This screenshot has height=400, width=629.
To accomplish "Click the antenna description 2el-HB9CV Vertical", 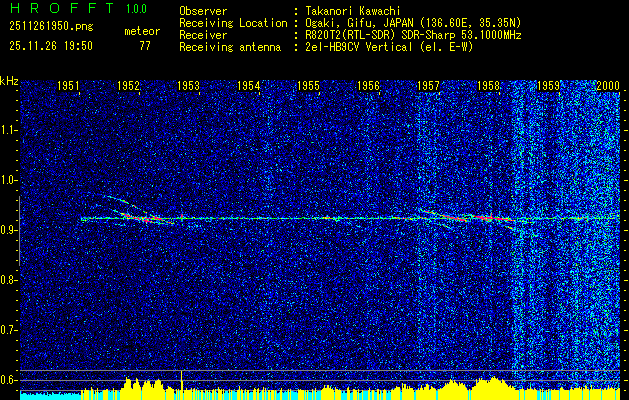I will [359, 47].
